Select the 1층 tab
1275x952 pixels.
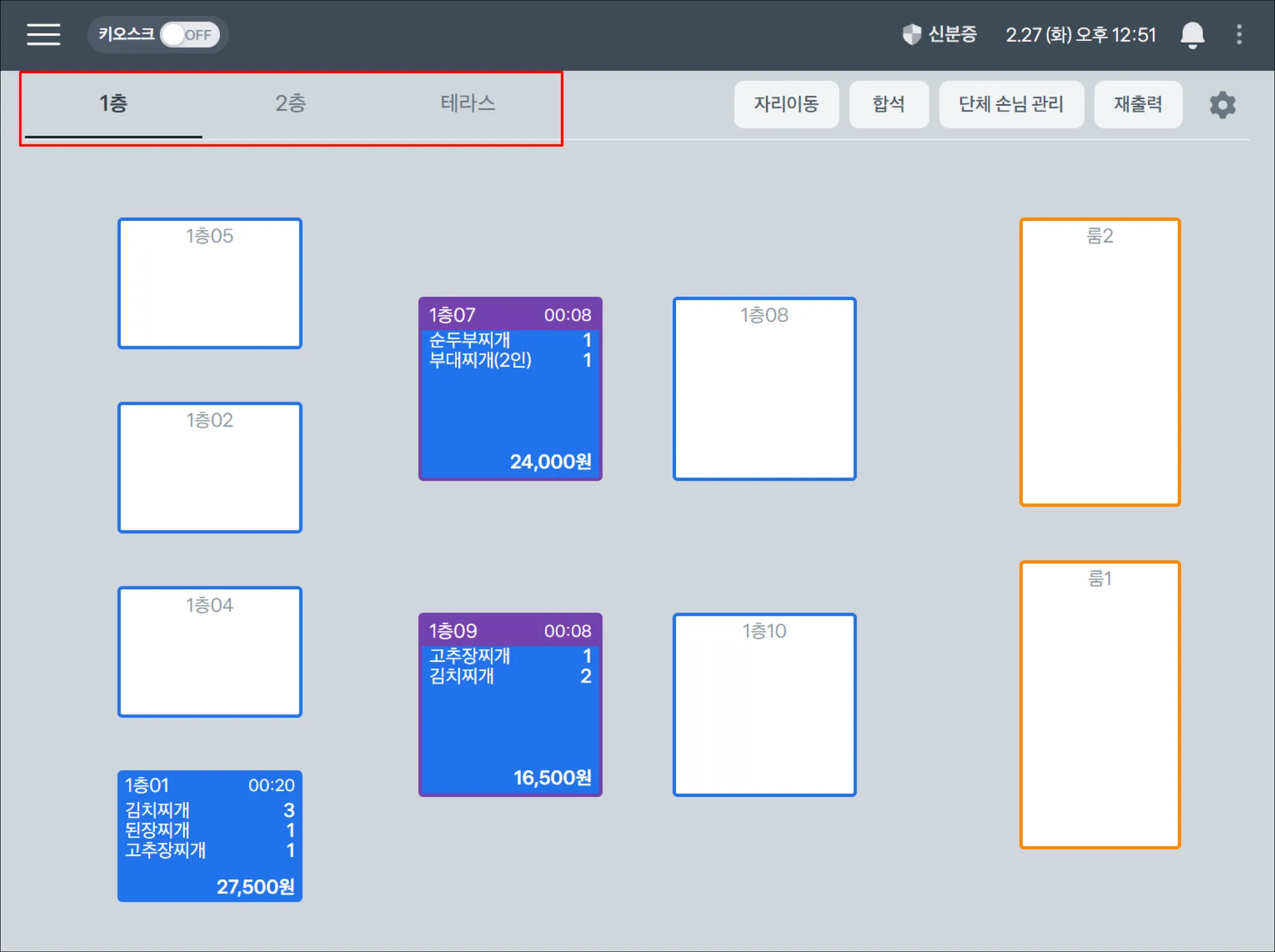pos(113,103)
